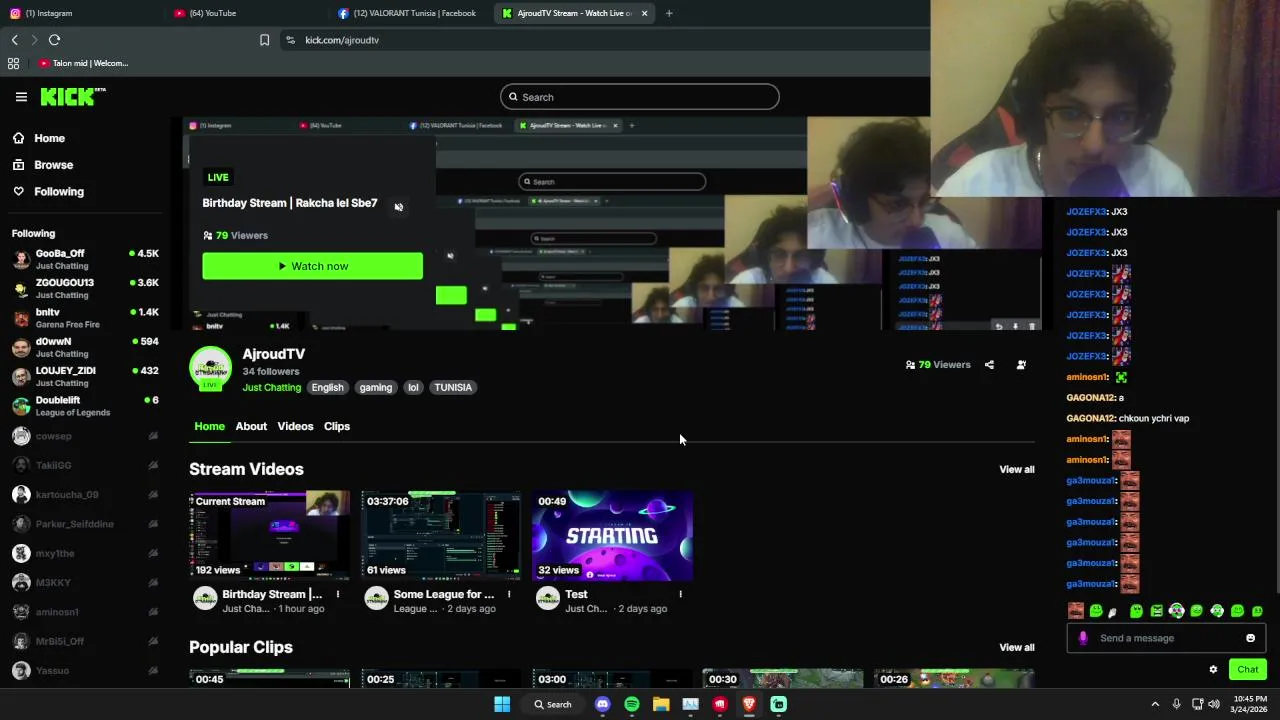Screen dimensions: 1280x720
Task: Open offline channel Yassuo
Action: (x=86, y=670)
